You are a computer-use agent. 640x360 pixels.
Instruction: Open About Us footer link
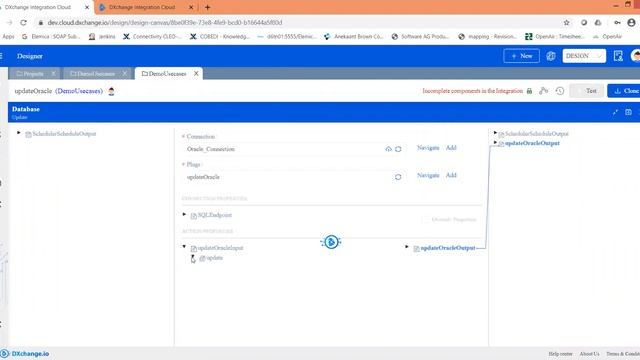(589, 354)
